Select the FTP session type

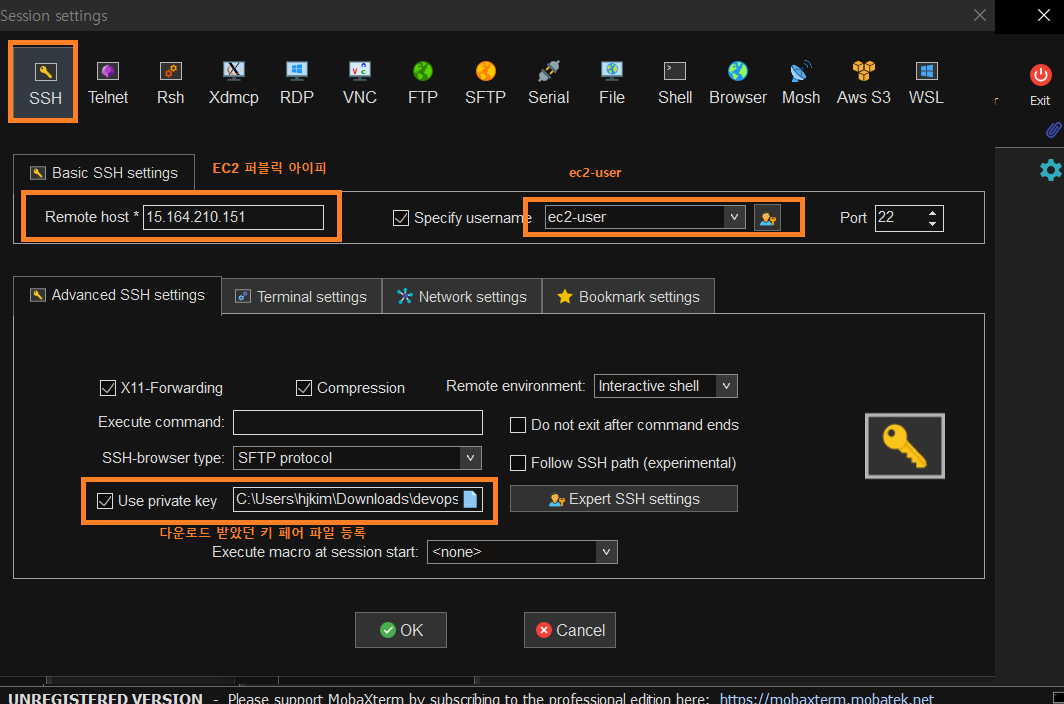[x=423, y=83]
